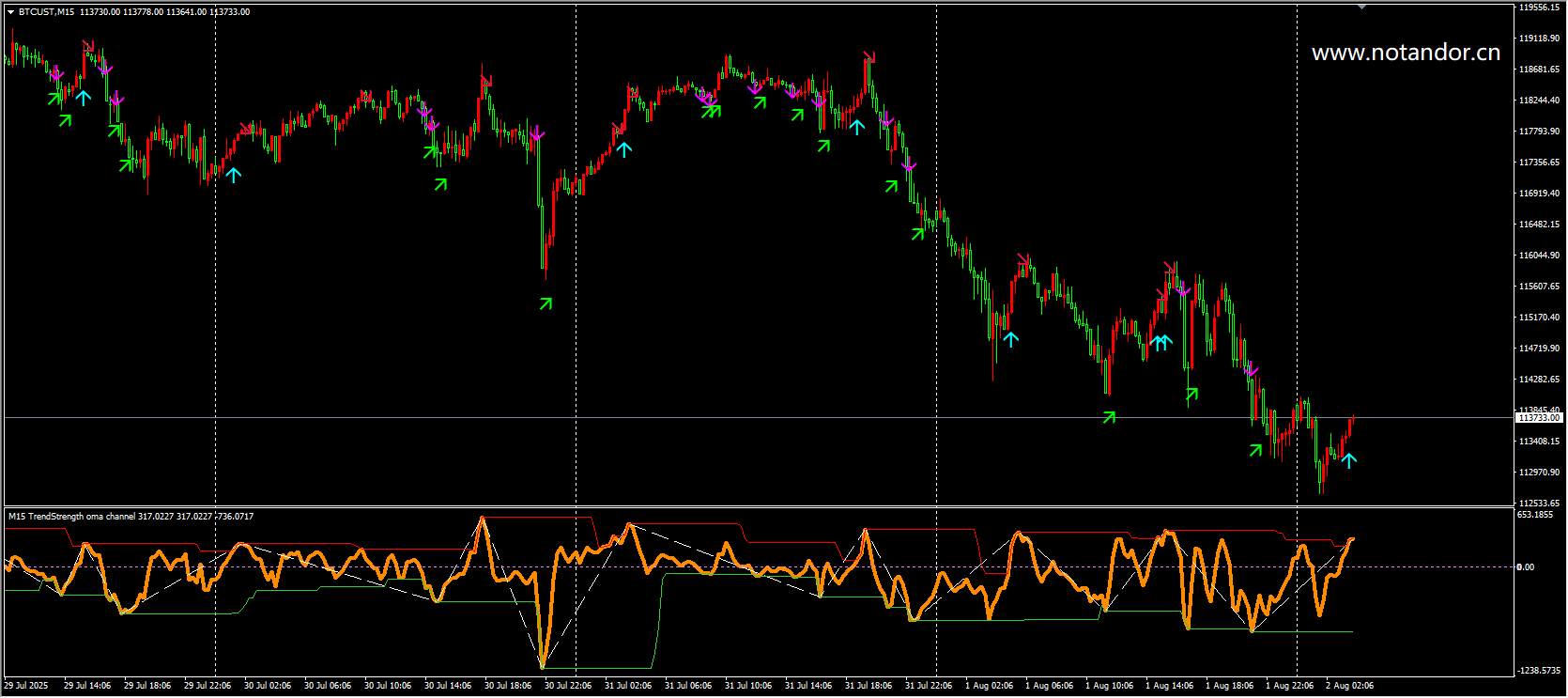The width and height of the screenshot is (1568, 698).
Task: Click price scale value 113408.15
Action: (1540, 442)
